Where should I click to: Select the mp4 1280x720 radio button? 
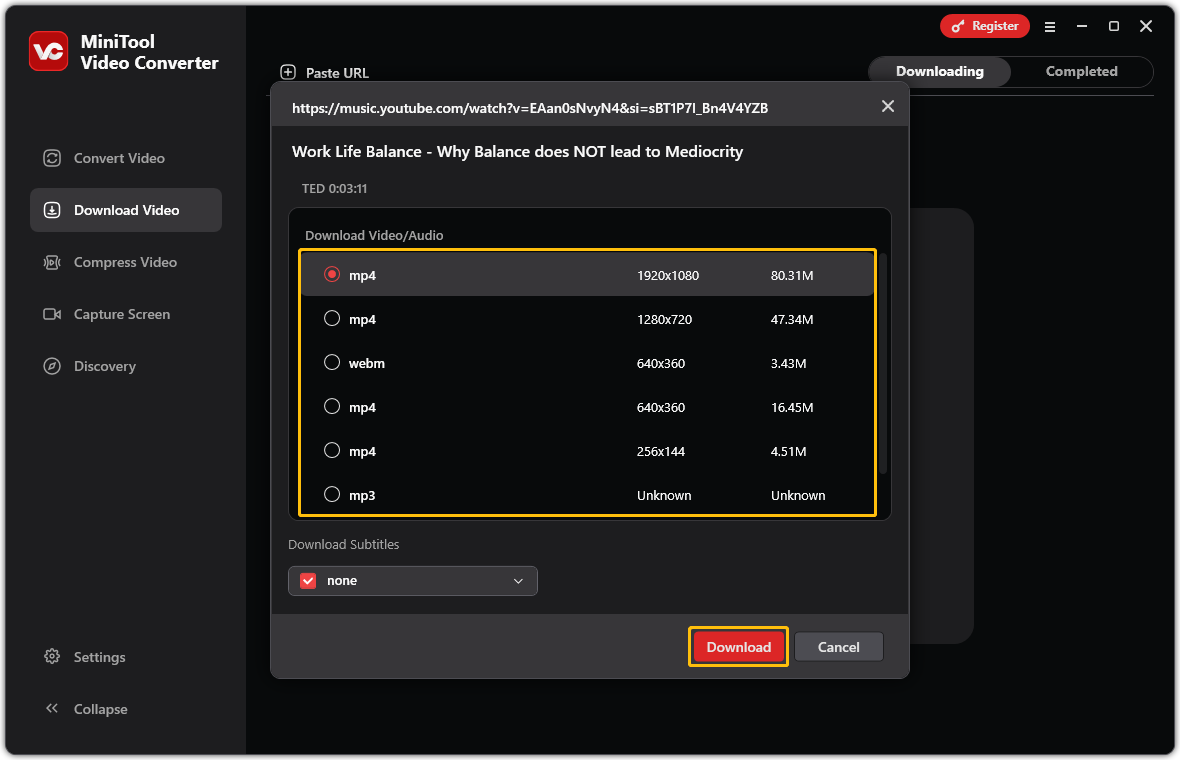pos(332,318)
